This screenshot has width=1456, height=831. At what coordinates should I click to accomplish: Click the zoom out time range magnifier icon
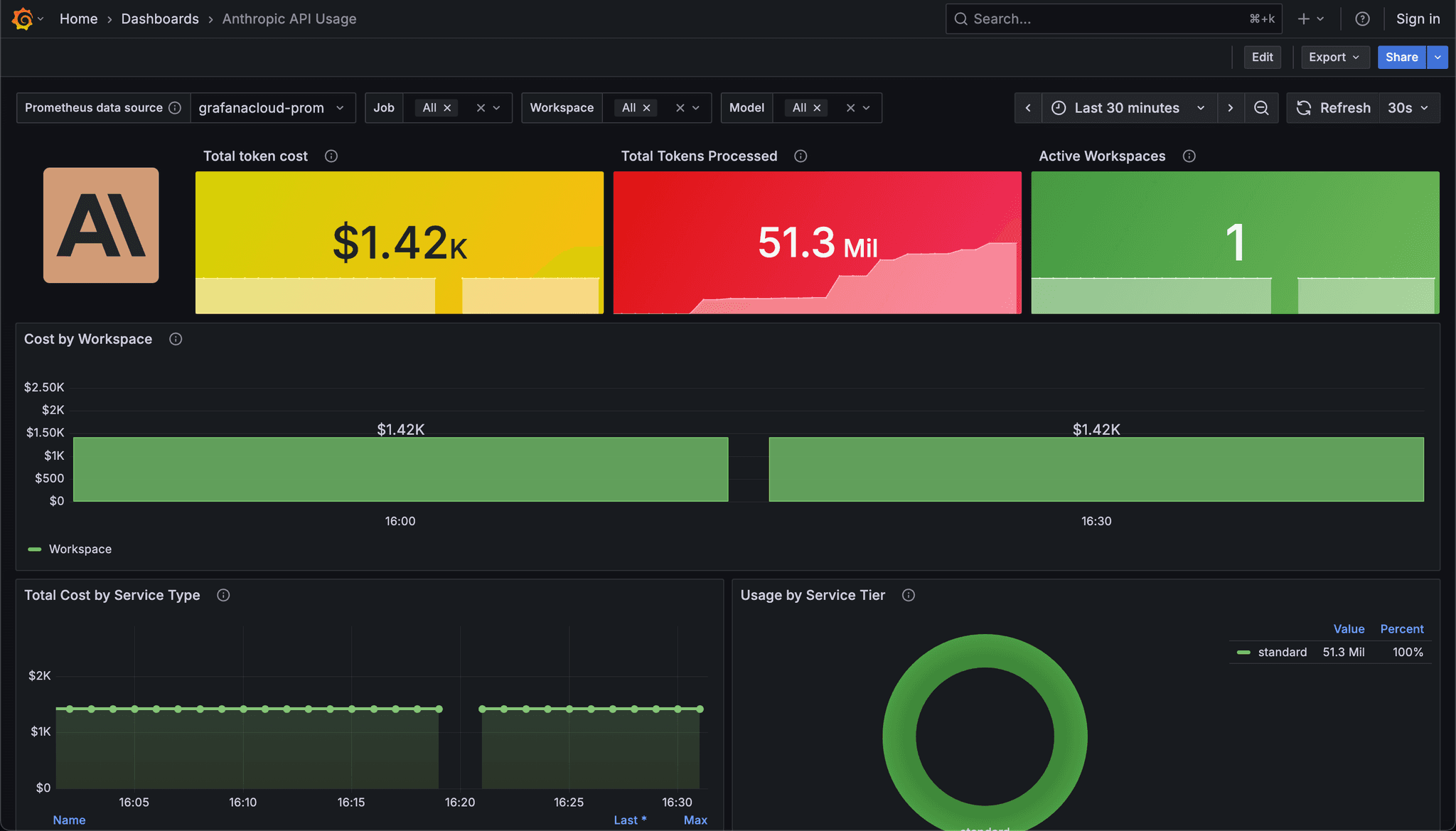[1261, 107]
